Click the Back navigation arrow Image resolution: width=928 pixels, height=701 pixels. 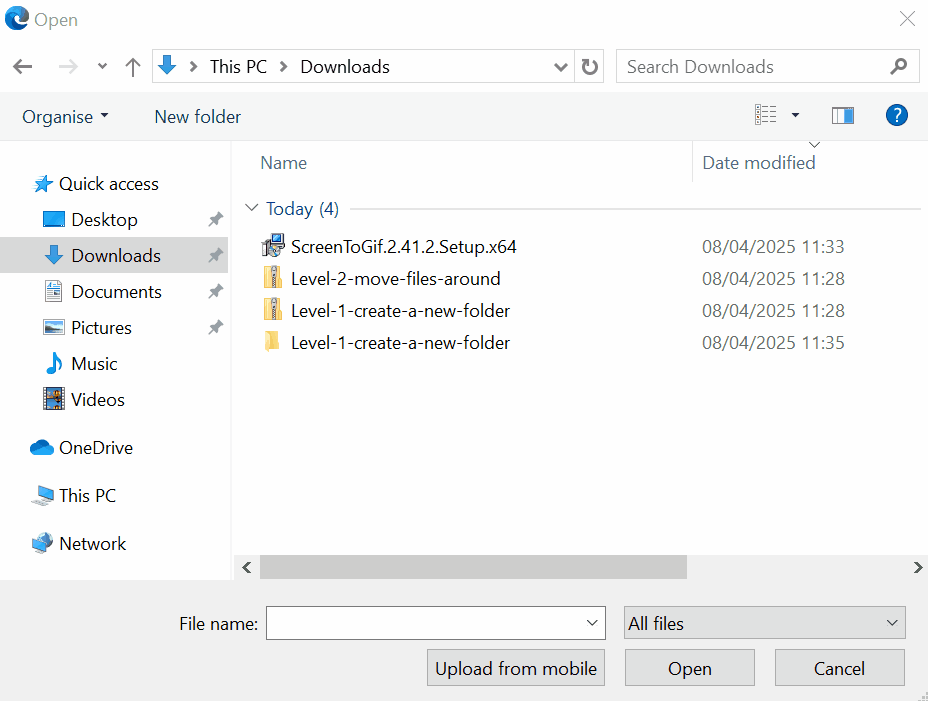(23, 67)
